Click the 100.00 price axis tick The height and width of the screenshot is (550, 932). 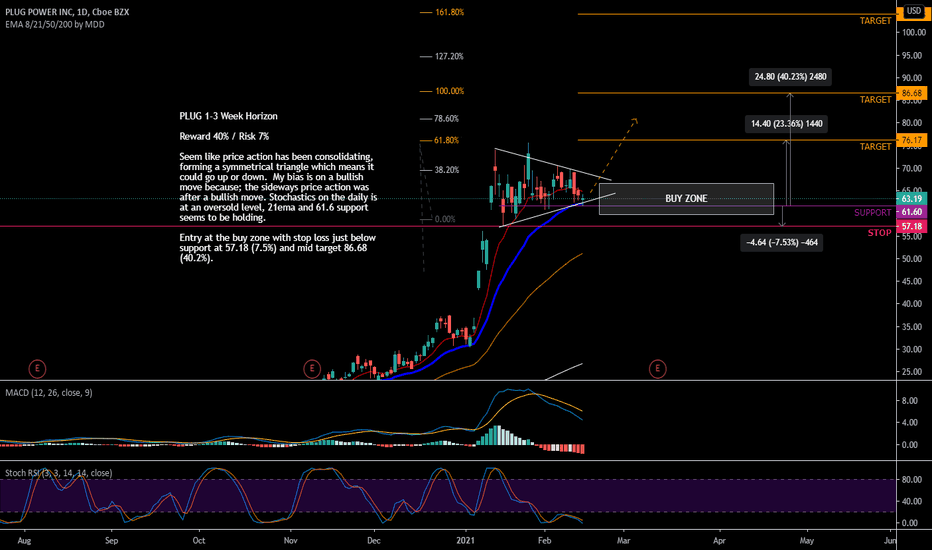point(912,32)
